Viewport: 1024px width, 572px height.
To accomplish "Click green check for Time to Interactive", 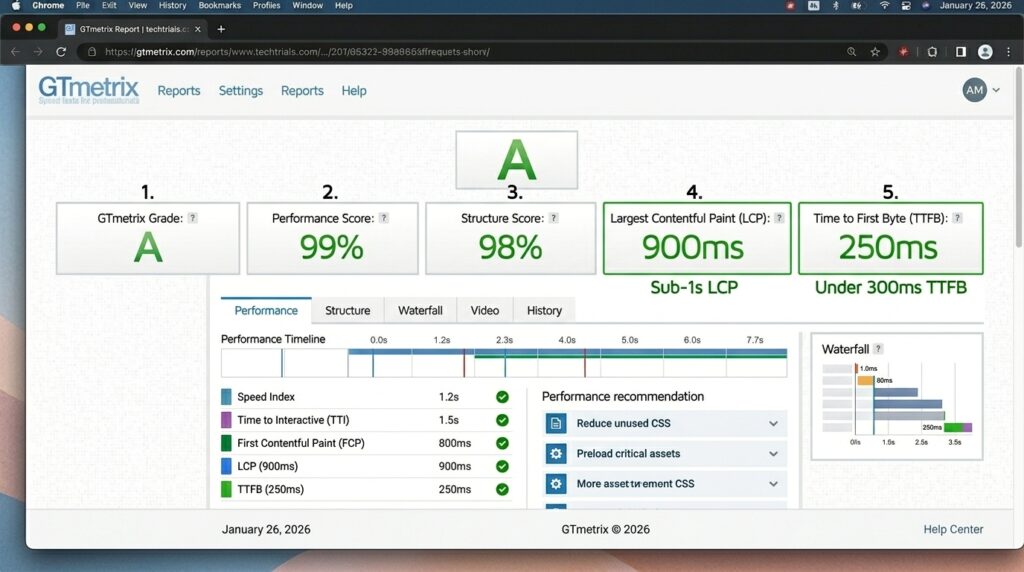I will 502,420.
